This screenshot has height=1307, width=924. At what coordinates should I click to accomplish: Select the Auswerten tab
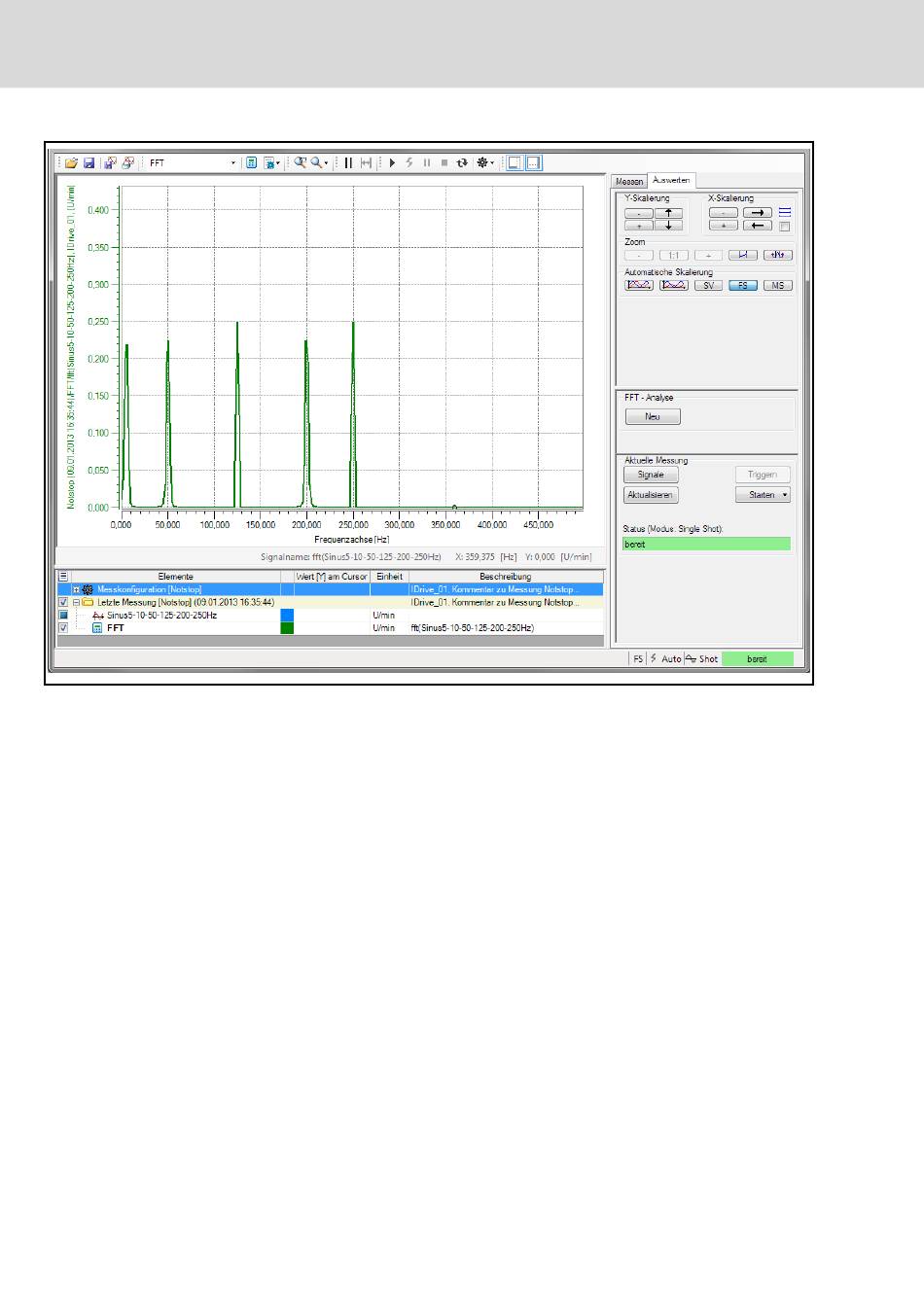point(671,180)
